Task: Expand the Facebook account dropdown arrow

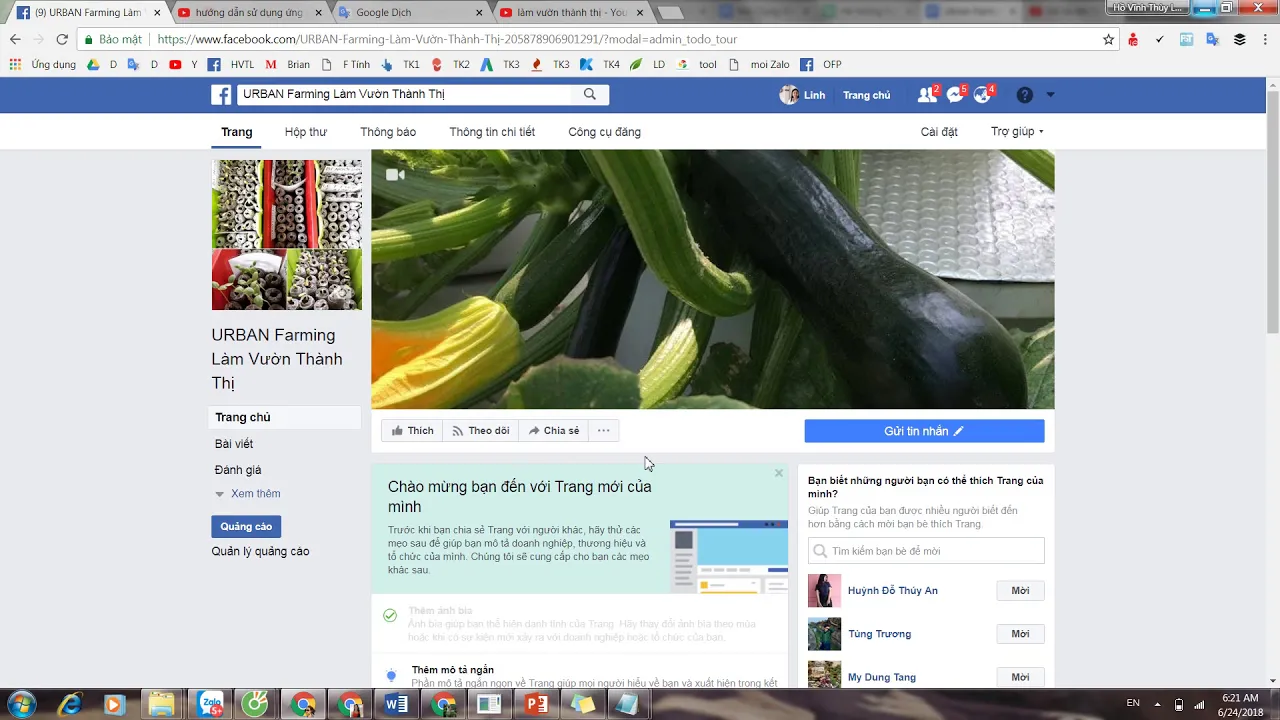Action: click(x=1050, y=95)
